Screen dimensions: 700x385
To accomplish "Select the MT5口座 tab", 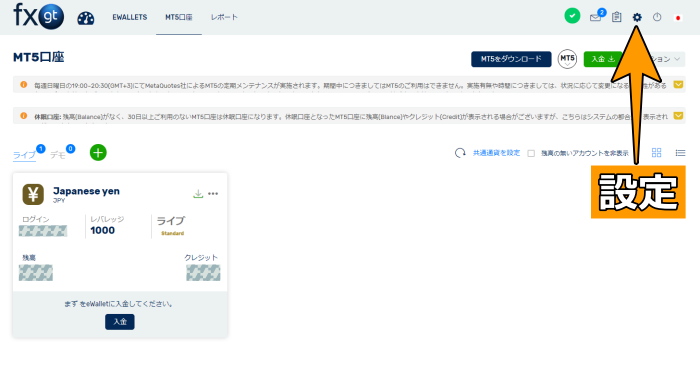I will coord(179,17).
